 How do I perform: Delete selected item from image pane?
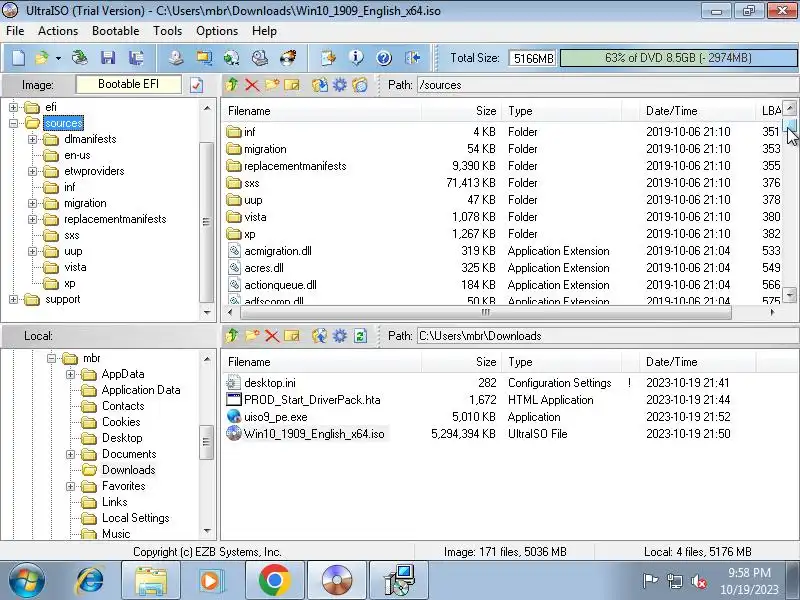pyautogui.click(x=252, y=85)
